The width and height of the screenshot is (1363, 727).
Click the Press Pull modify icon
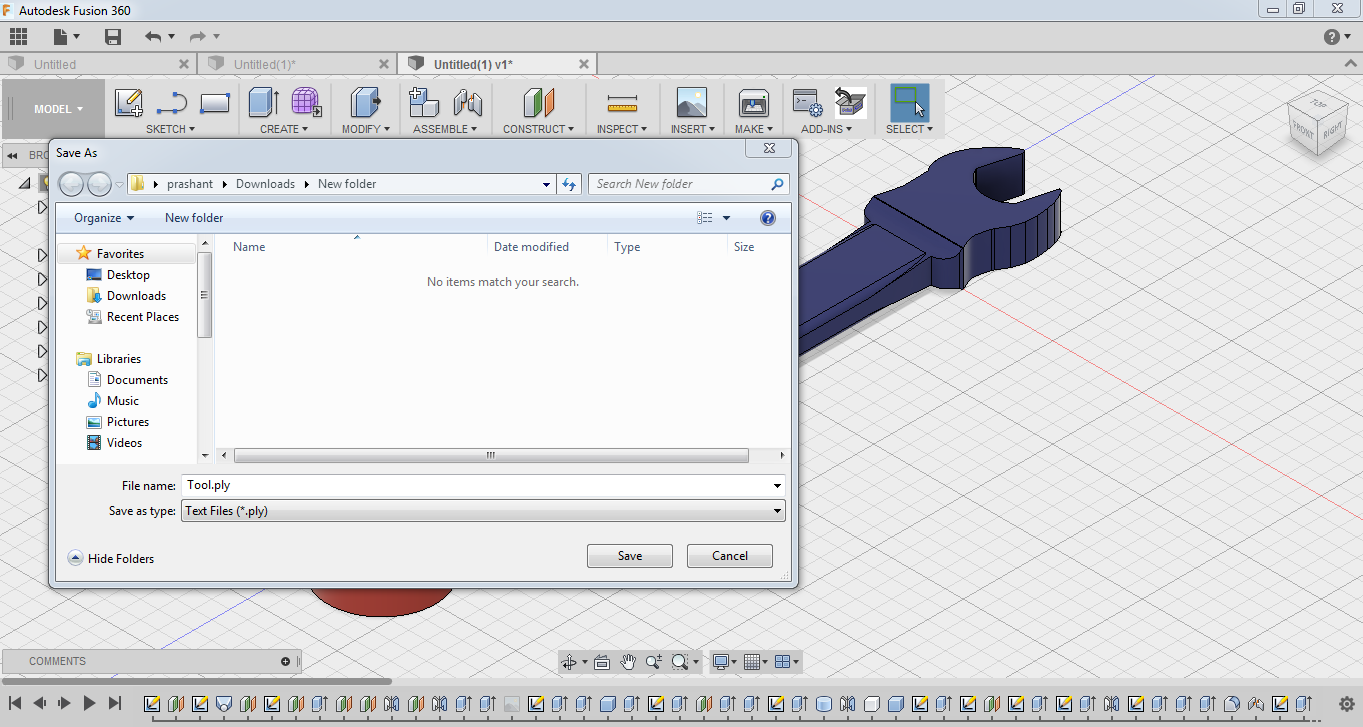[x=365, y=103]
